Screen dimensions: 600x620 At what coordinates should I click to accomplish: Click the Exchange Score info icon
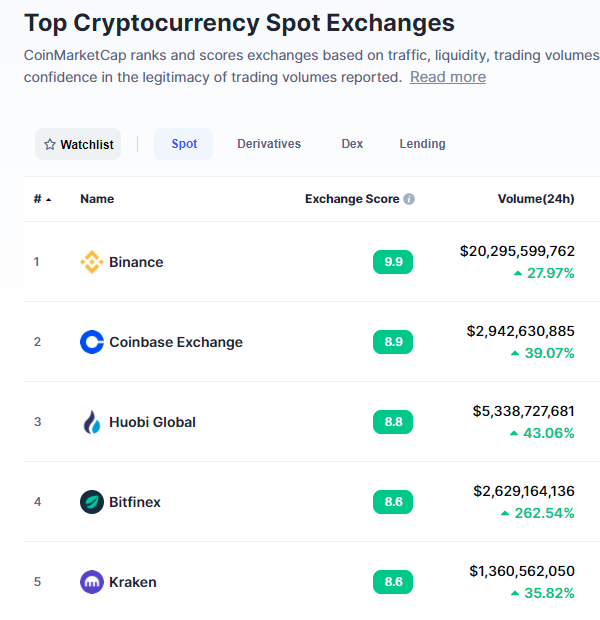click(x=409, y=199)
